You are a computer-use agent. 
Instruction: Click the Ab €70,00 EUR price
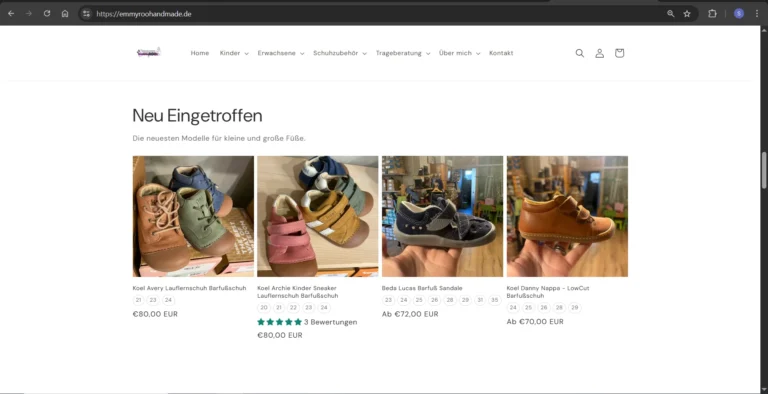click(535, 321)
